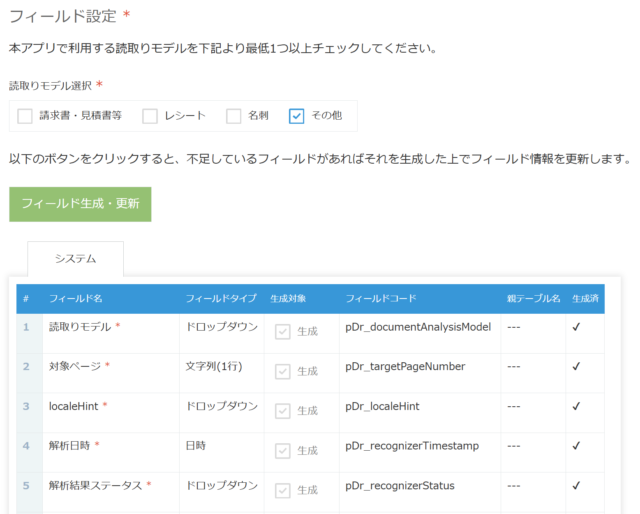Uncheck the その他 model checkbox
Image resolution: width=640 pixels, height=514 pixels.
point(296,116)
